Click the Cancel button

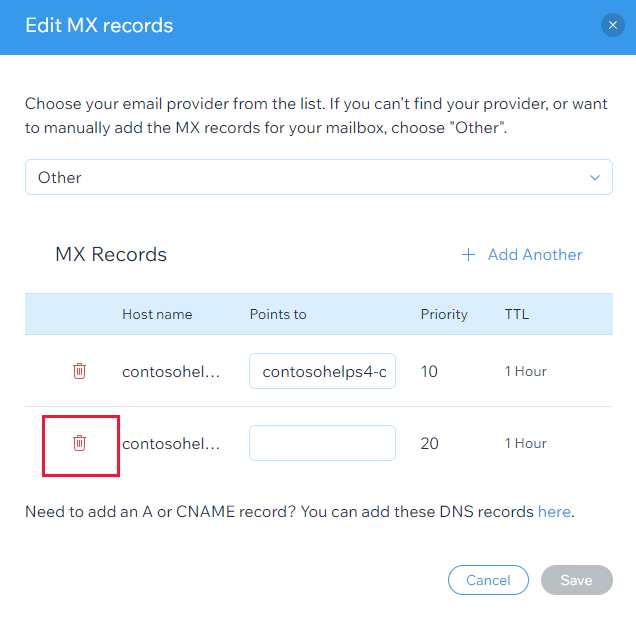pyautogui.click(x=488, y=580)
